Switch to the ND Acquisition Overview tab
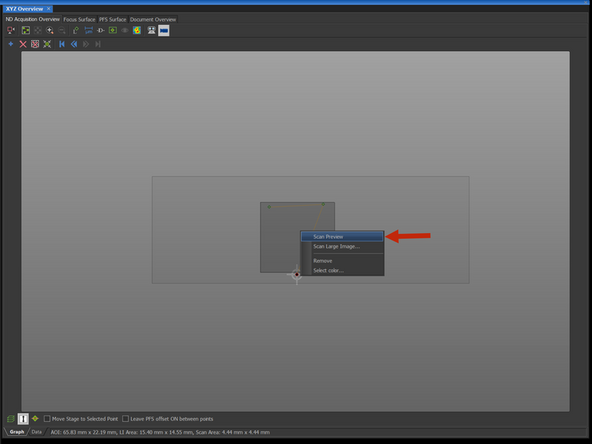The image size is (592, 444). pyautogui.click(x=32, y=19)
